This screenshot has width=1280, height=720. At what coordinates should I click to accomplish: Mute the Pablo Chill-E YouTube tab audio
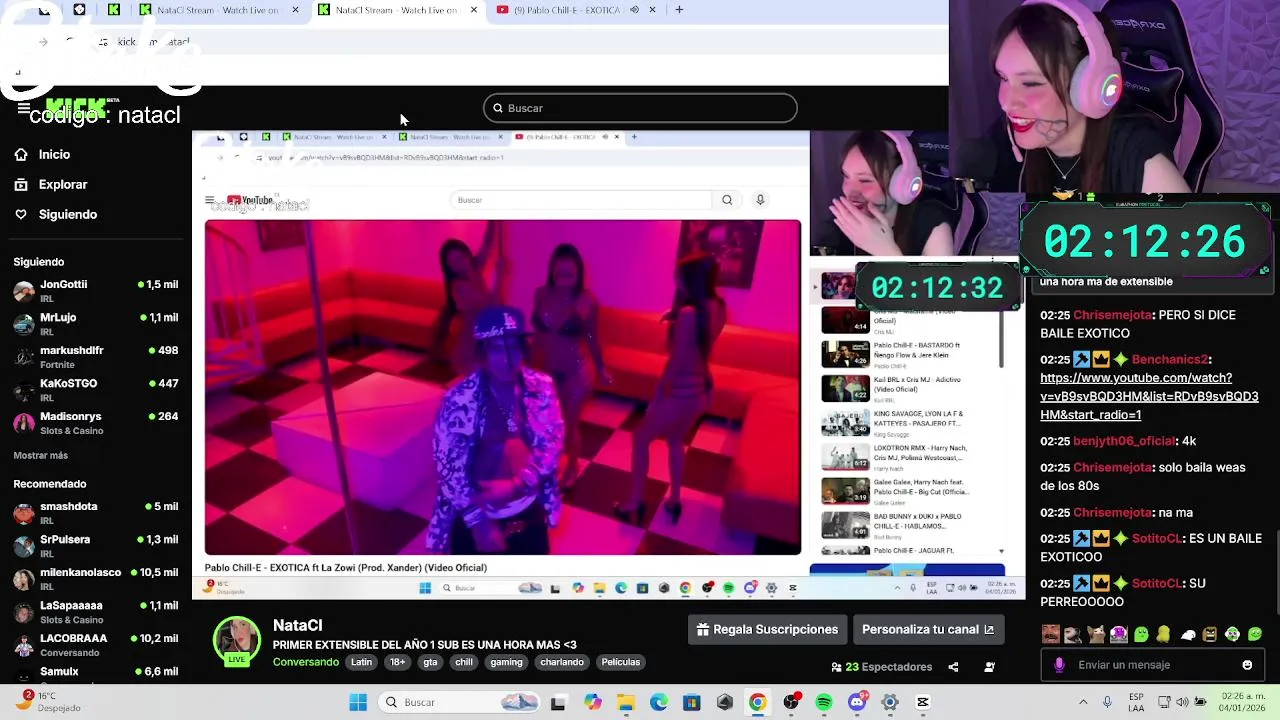click(x=634, y=10)
